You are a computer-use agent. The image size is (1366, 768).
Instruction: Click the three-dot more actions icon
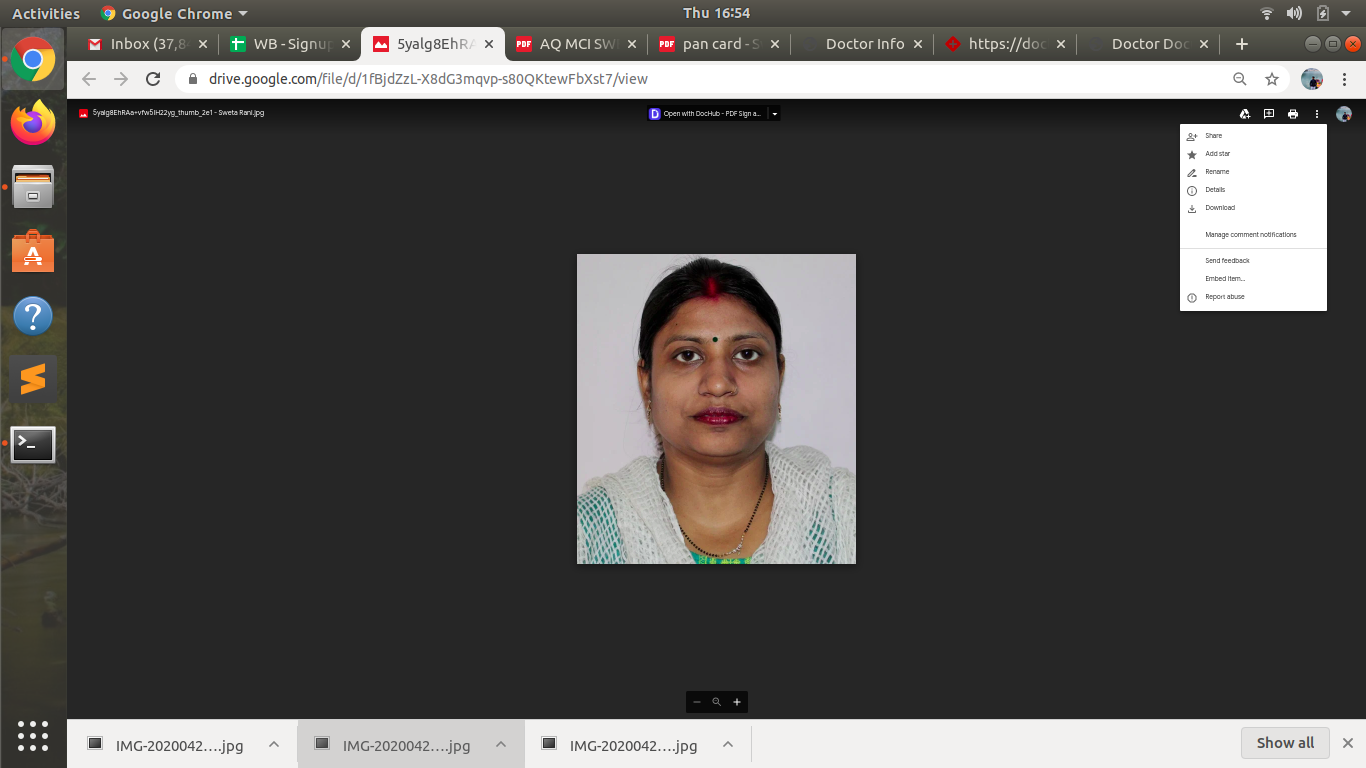(x=1317, y=114)
